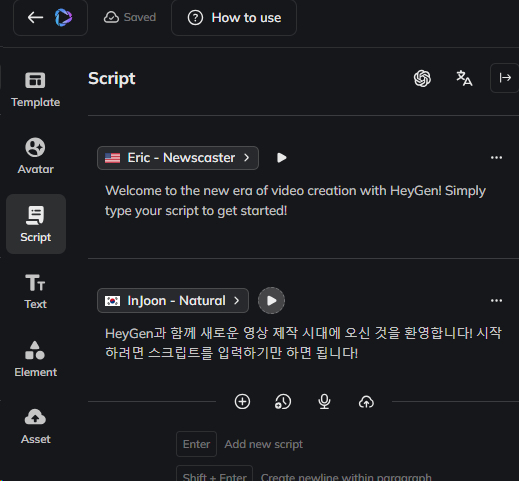Click the HeyGen logo icon

(63, 17)
